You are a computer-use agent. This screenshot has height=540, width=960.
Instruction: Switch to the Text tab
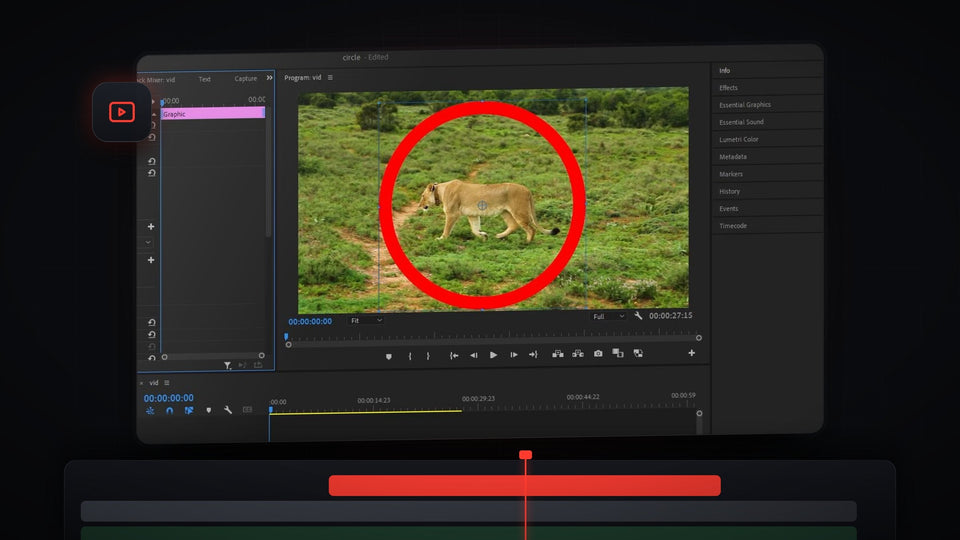coord(204,79)
